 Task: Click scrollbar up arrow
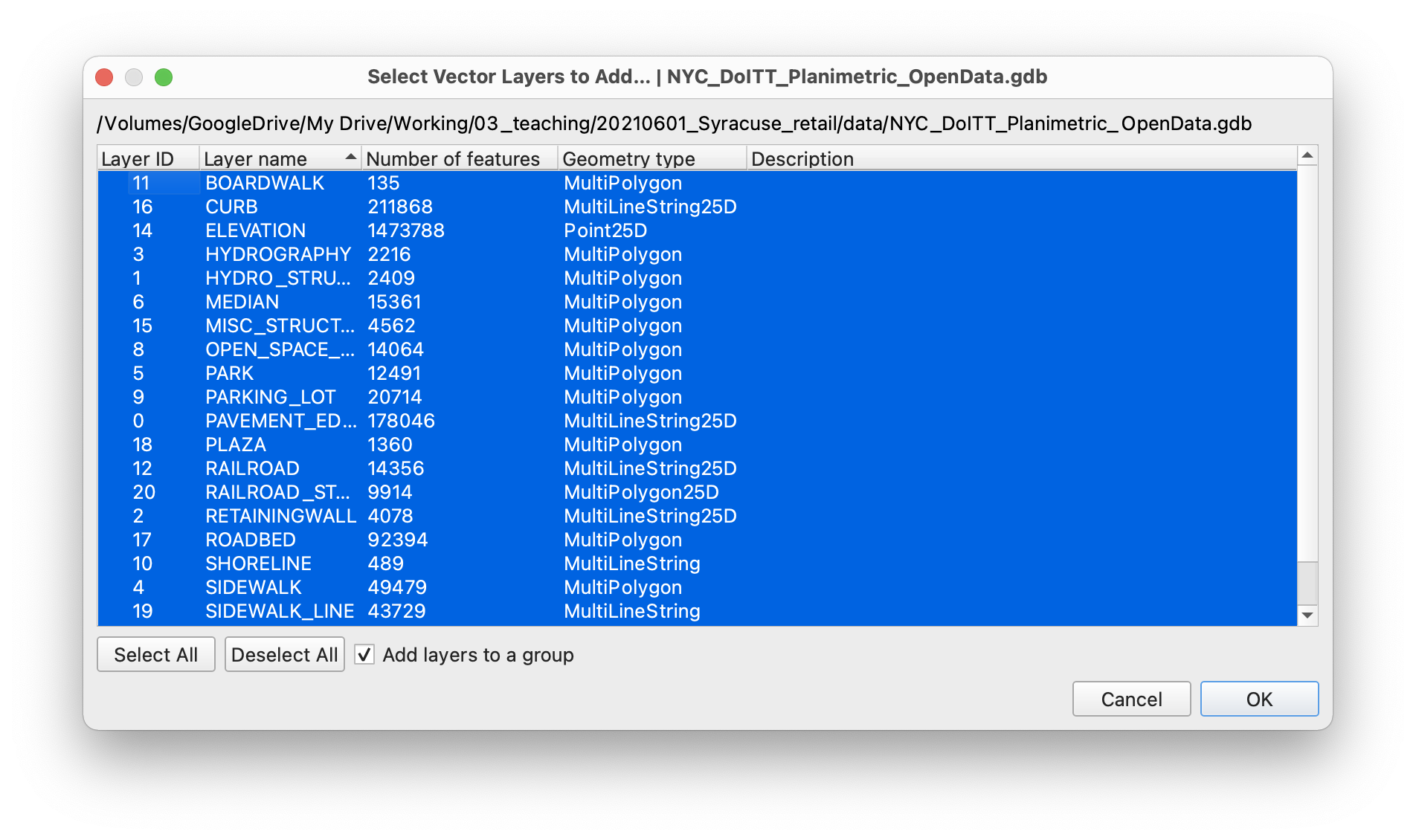point(1307,155)
